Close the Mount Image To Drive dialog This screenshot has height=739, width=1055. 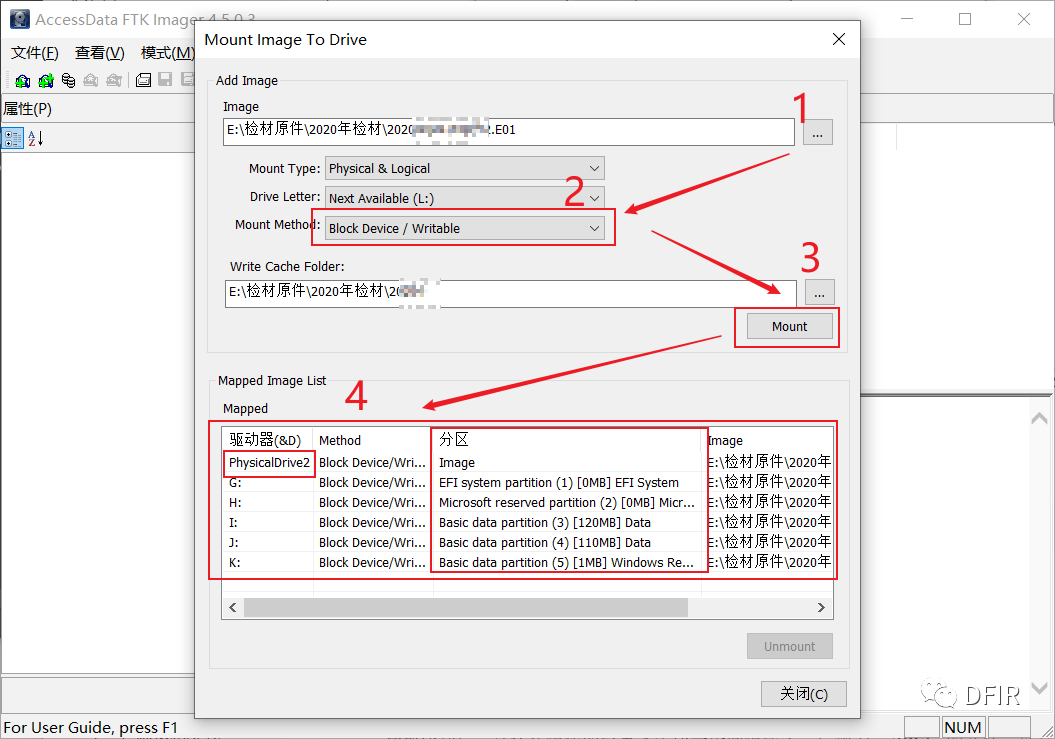click(838, 39)
